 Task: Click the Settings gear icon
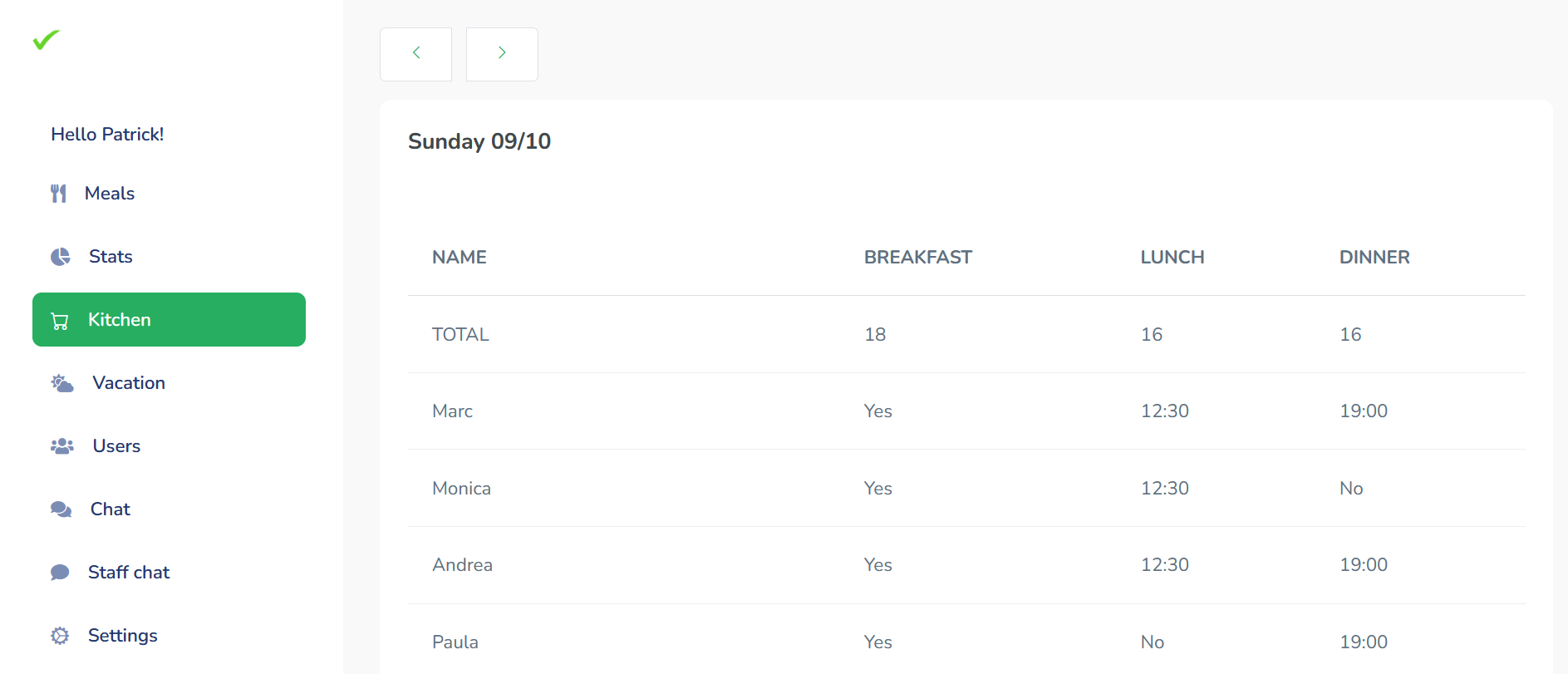pyautogui.click(x=60, y=636)
